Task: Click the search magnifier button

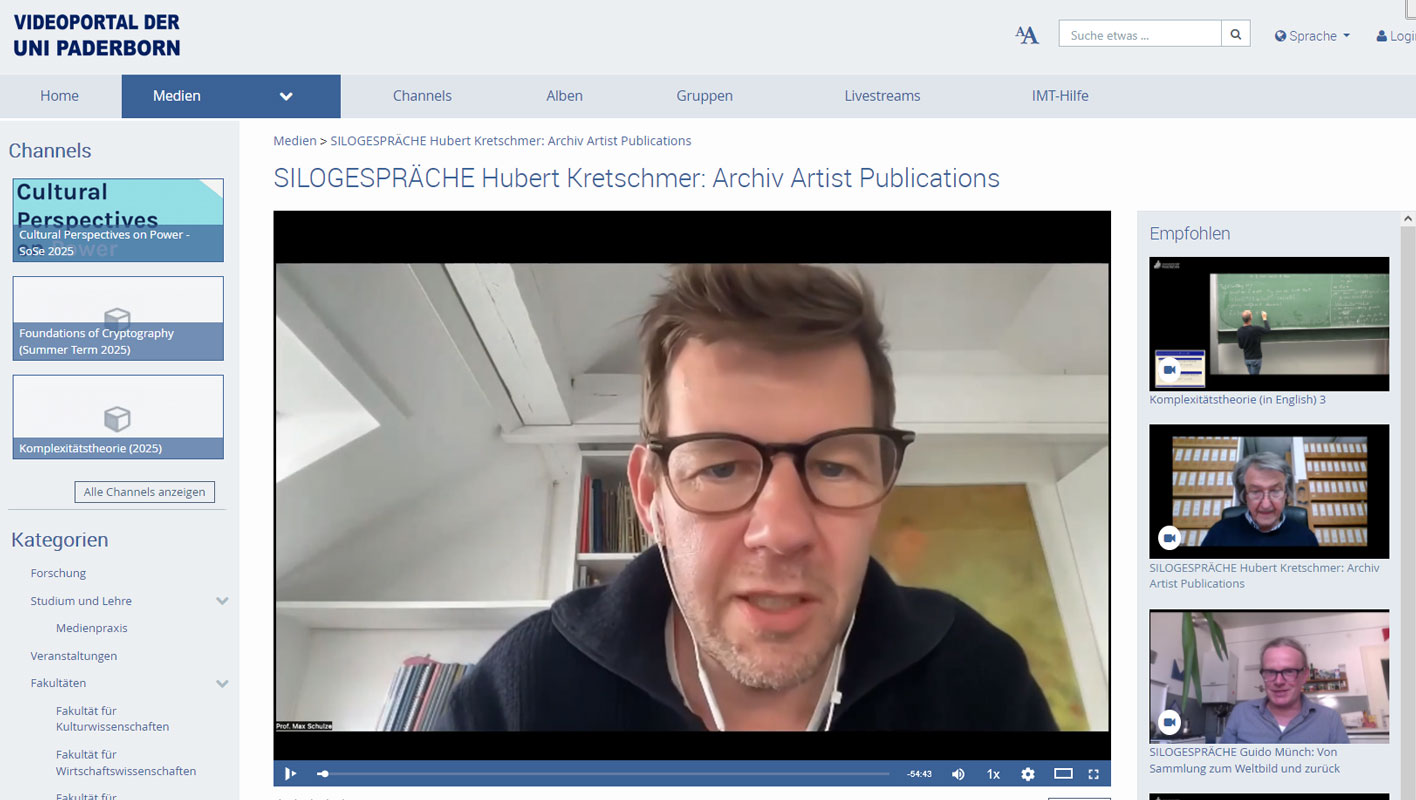Action: tap(1236, 35)
